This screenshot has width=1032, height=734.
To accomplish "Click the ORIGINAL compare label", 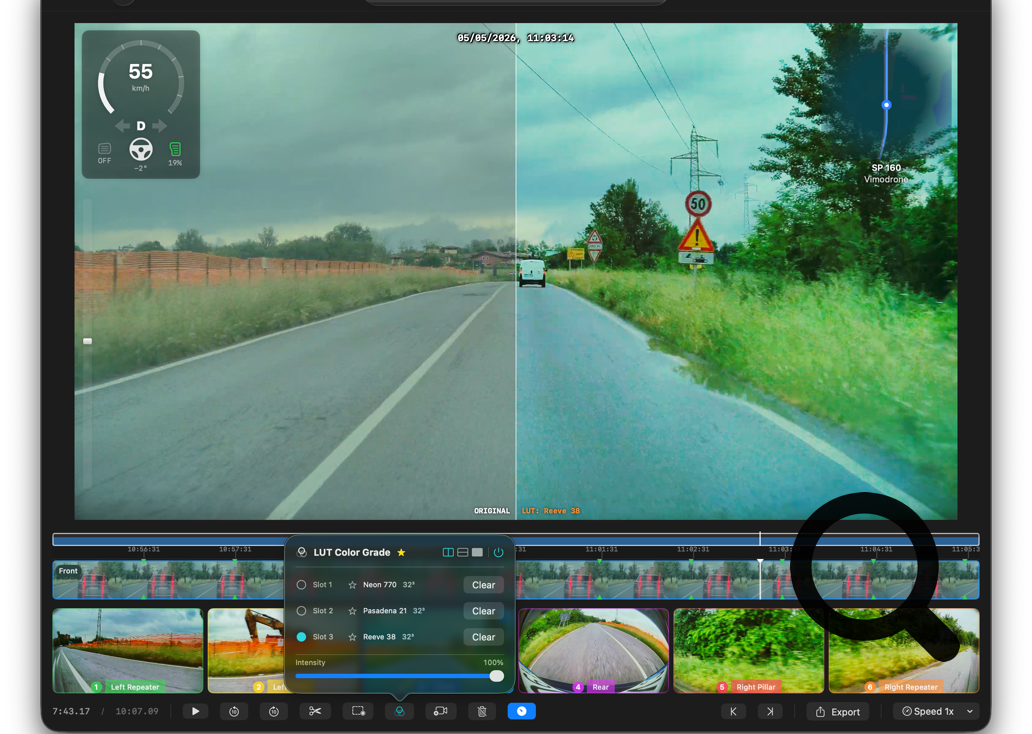I will pos(492,511).
